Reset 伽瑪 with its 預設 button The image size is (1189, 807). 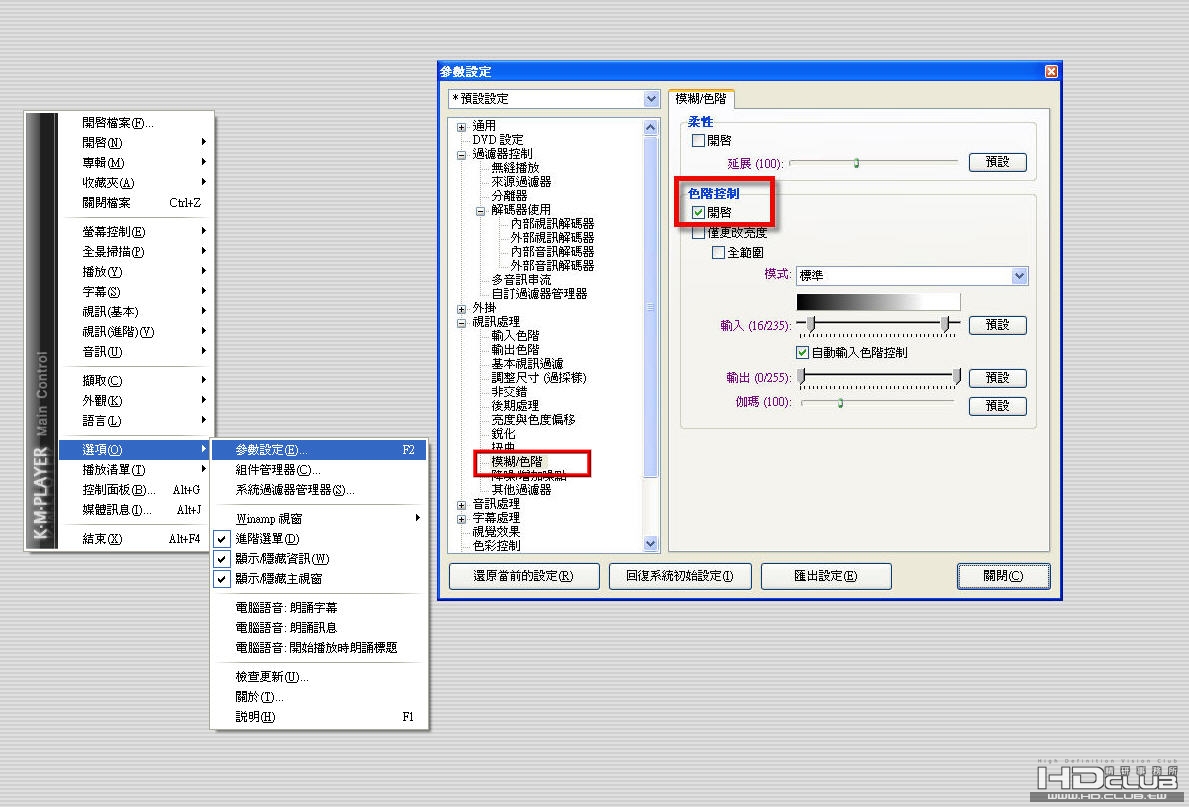[x=997, y=406]
